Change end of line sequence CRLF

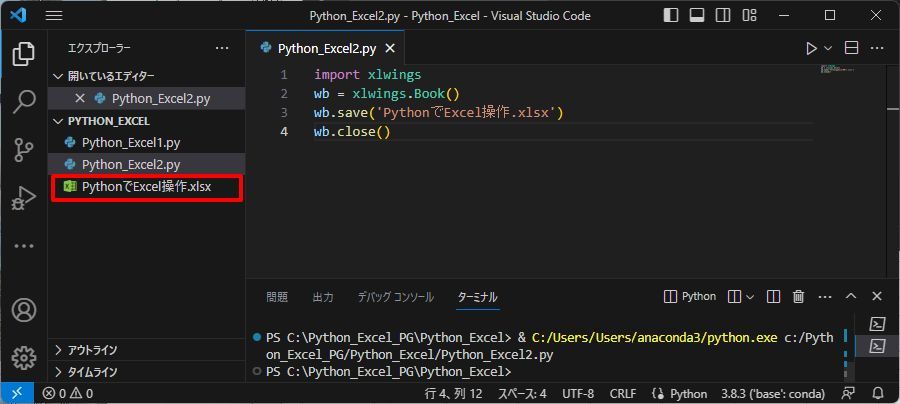pos(623,394)
